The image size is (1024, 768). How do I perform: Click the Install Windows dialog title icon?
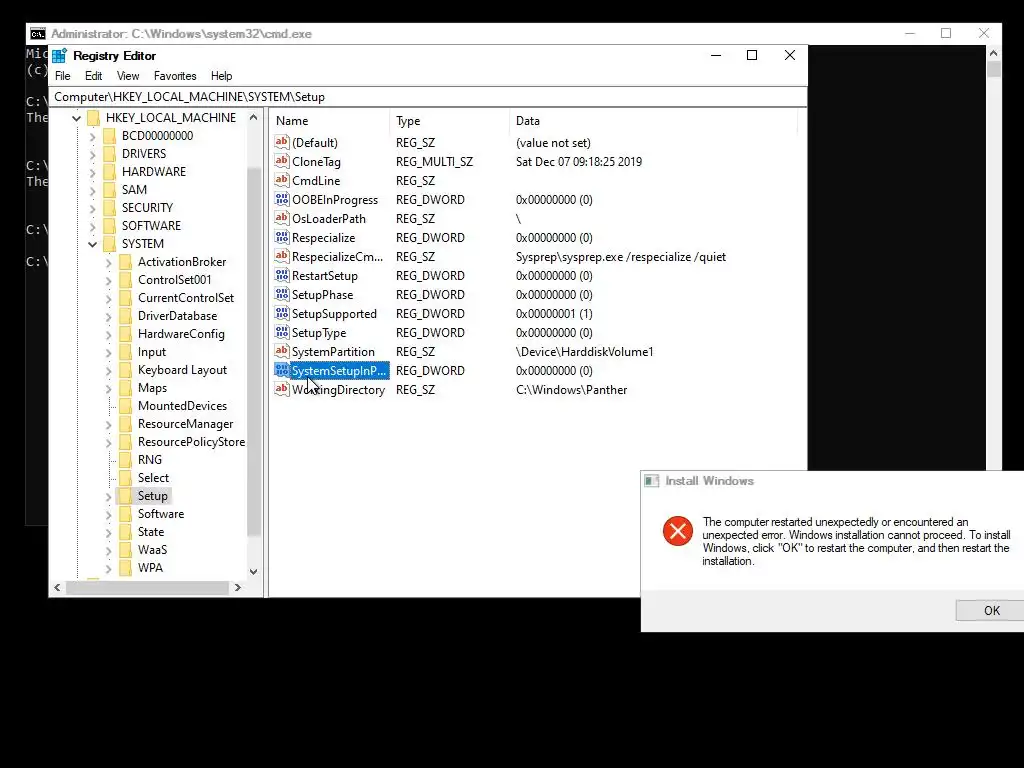tap(652, 481)
